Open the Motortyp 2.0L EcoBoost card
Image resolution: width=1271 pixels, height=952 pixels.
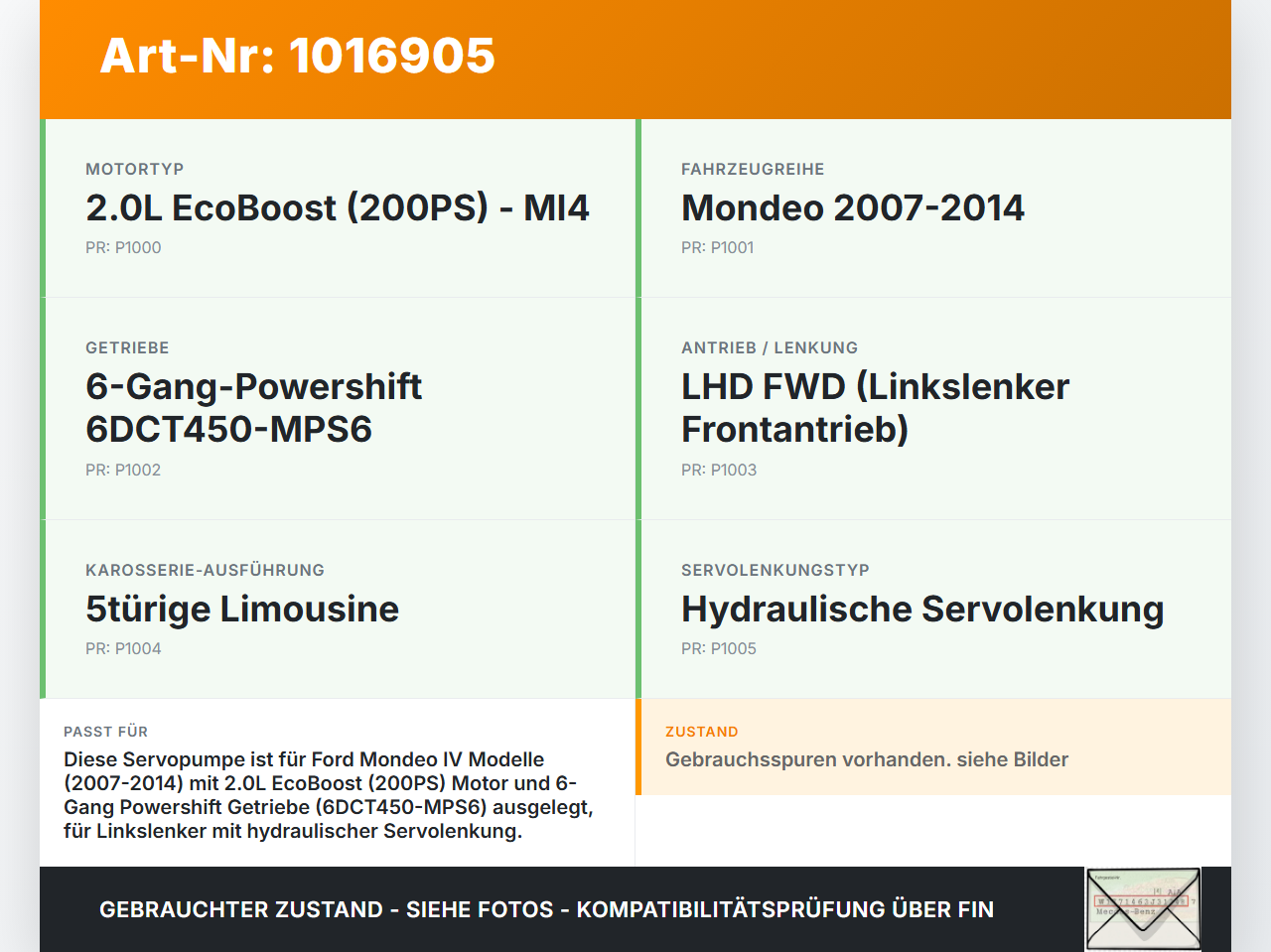pos(338,208)
